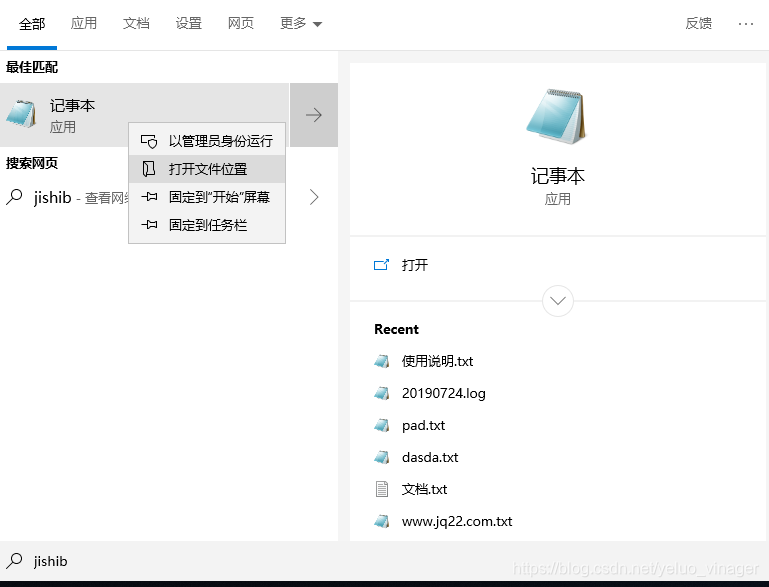
Task: Switch to the 全部 tab
Action: [32, 24]
